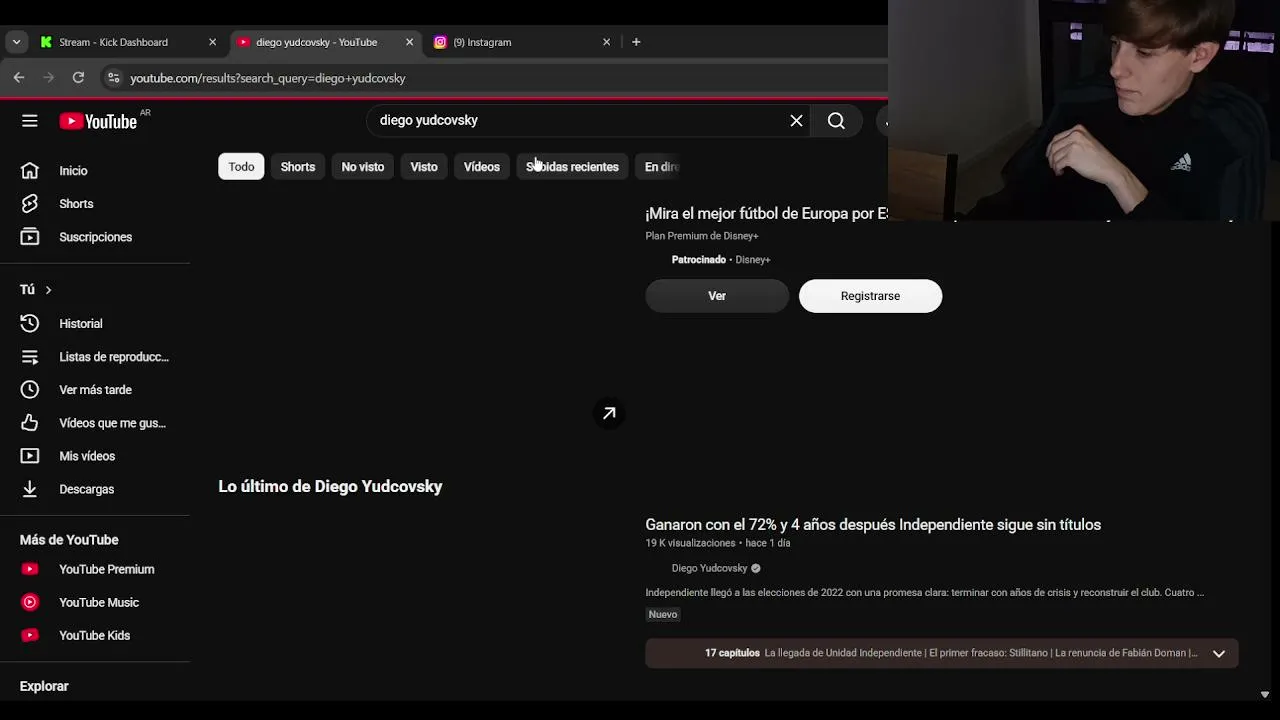1280x720 pixels.
Task: Click the video description starting 'Independiente llegó'
Action: [x=924, y=593]
